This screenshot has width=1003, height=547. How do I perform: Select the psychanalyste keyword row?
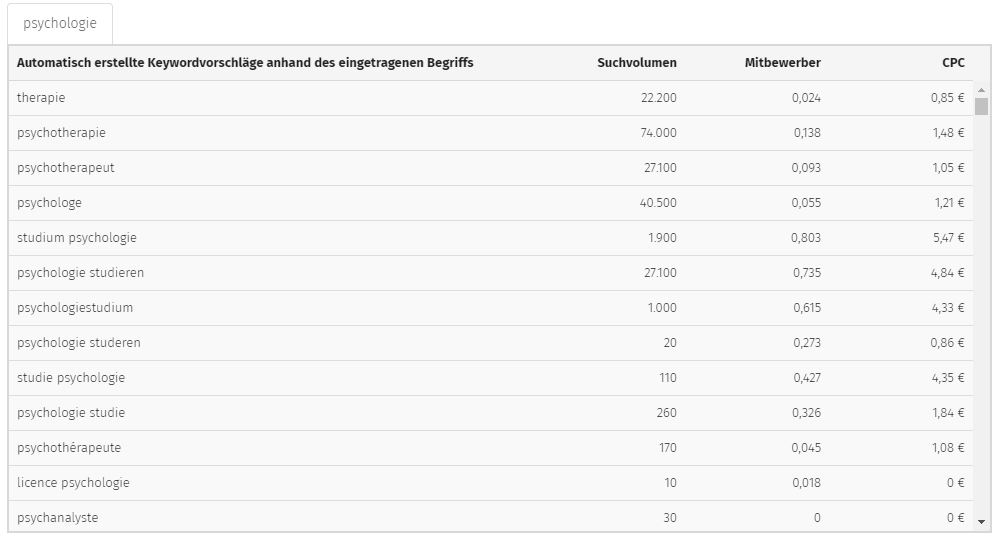point(491,516)
